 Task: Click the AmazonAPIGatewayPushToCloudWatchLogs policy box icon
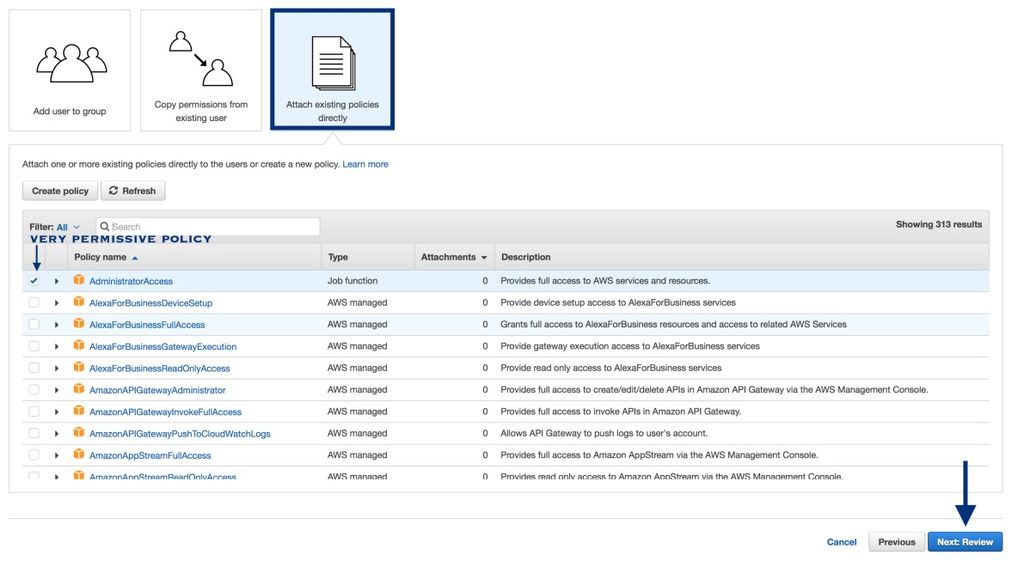(x=79, y=433)
